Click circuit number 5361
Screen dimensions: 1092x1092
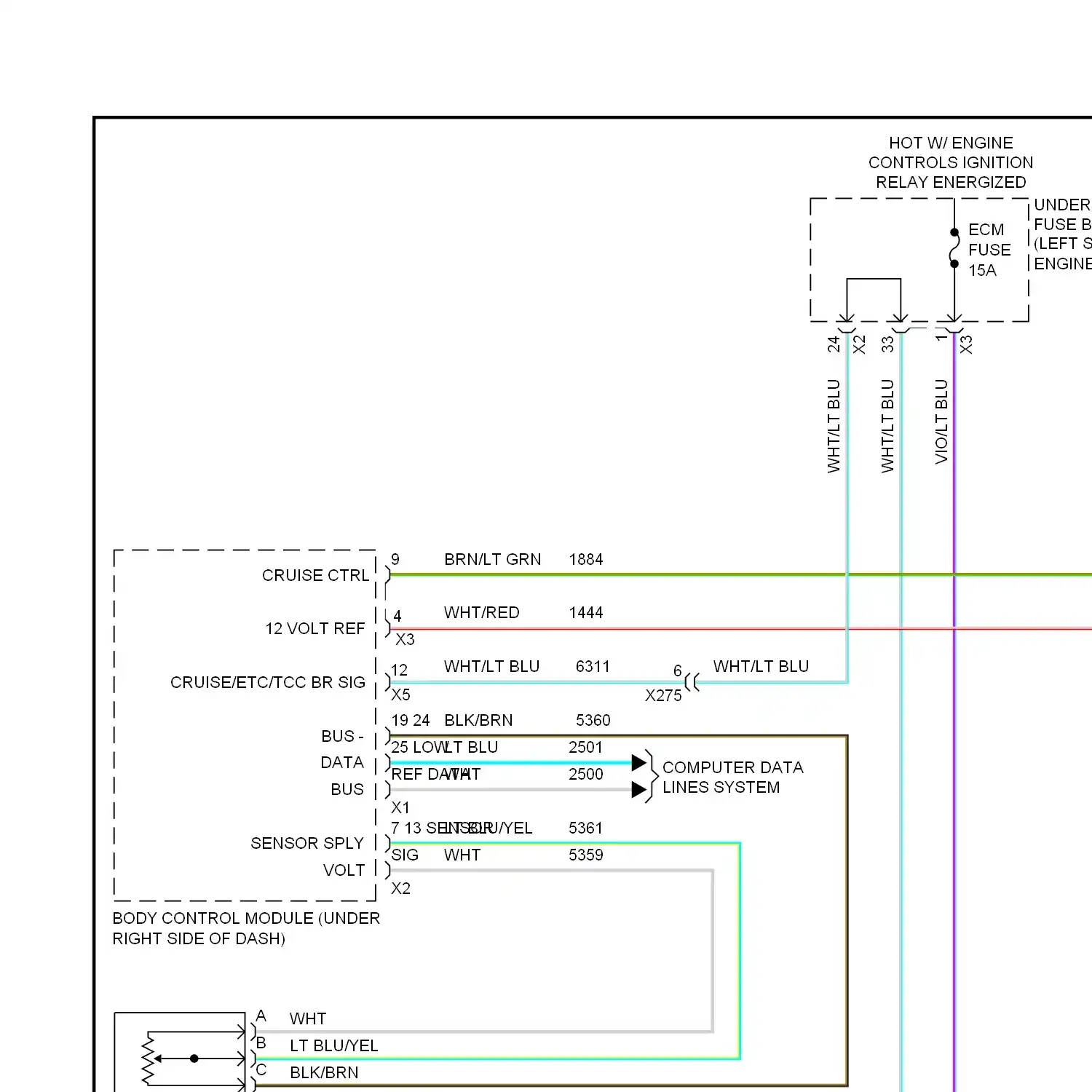586,828
